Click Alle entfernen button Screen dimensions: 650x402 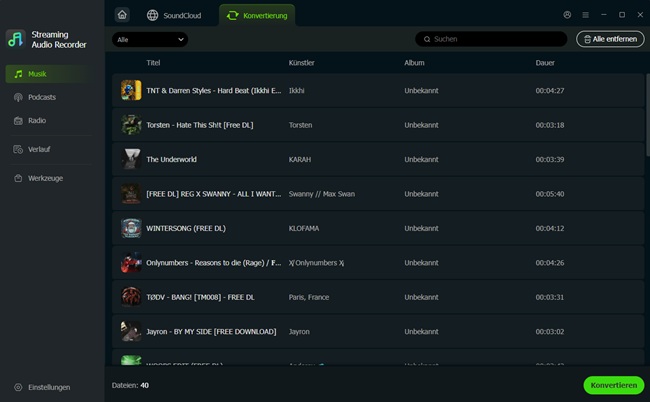pyautogui.click(x=610, y=39)
